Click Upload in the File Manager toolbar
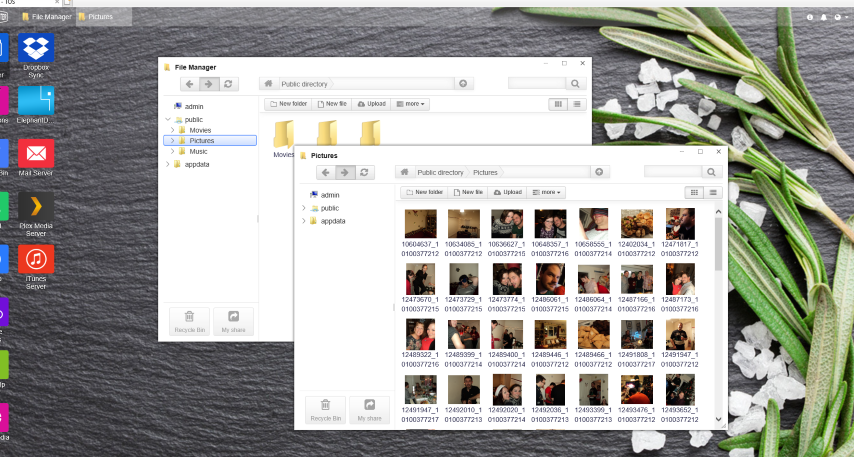 (371, 103)
